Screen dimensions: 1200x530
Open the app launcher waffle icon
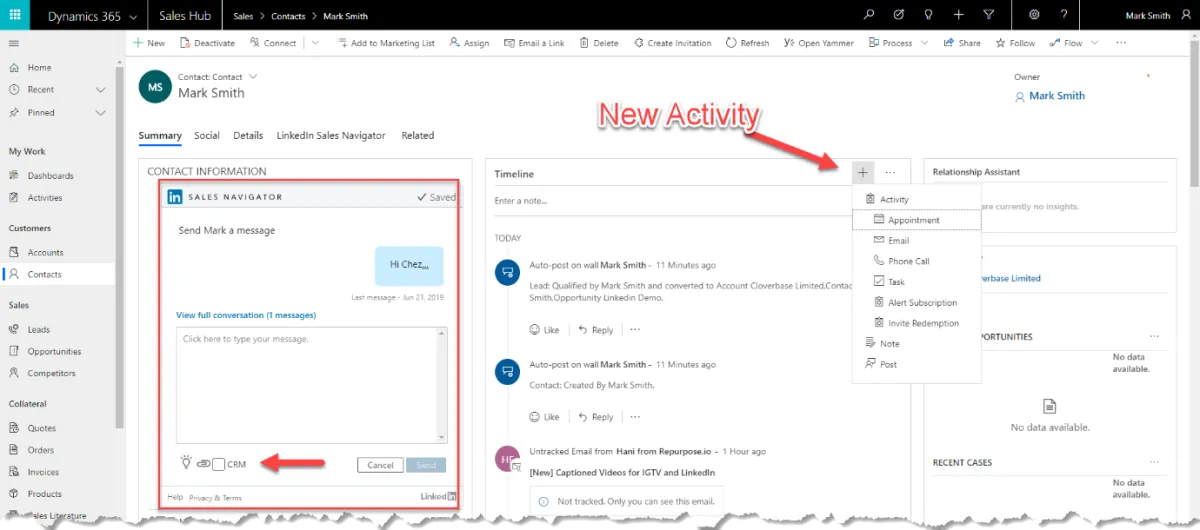16,16
